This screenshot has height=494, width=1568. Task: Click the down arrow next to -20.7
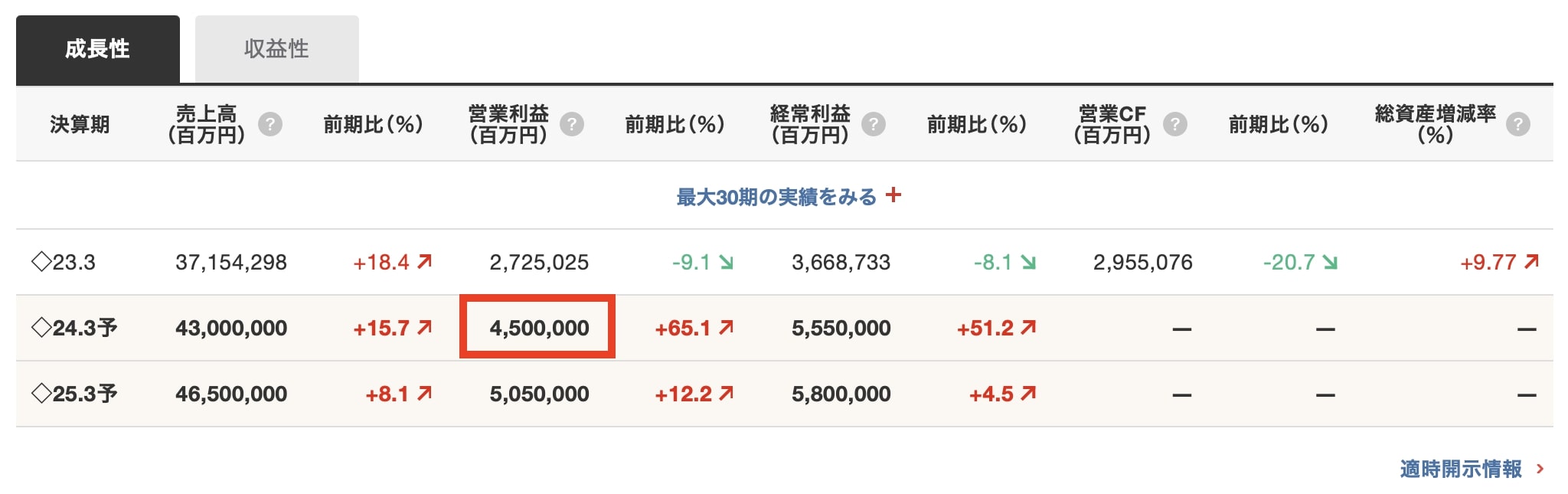coord(1330,262)
